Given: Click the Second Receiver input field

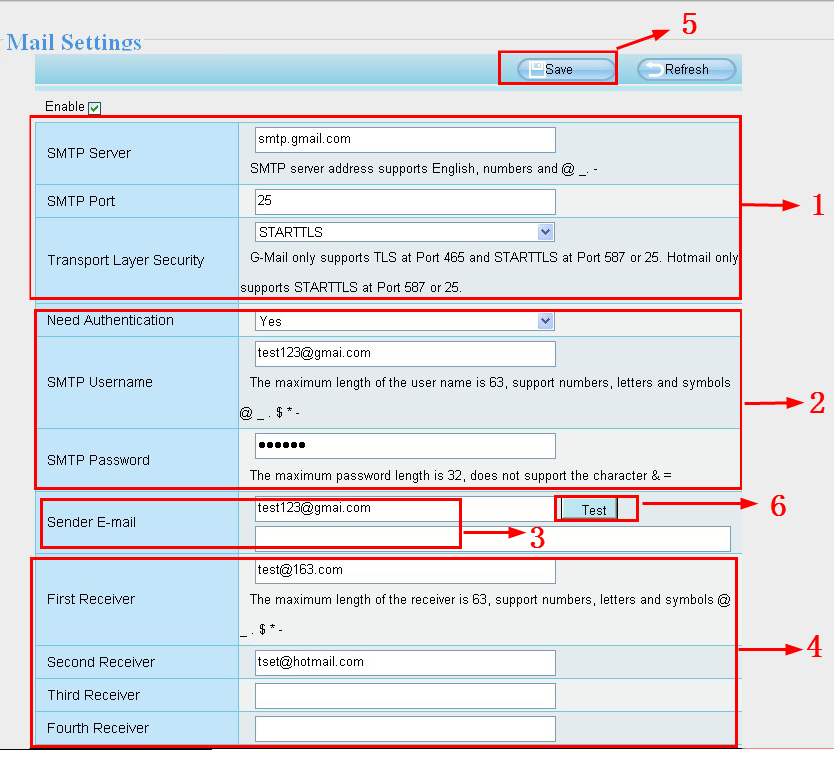Looking at the screenshot, I should click(x=405, y=663).
